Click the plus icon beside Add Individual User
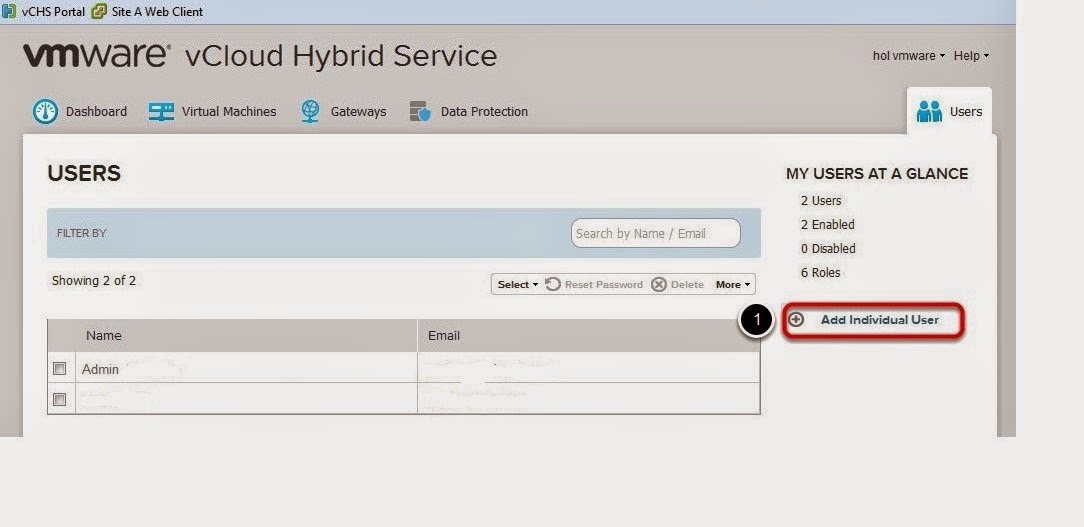Image resolution: width=1084 pixels, height=527 pixels. pos(796,320)
